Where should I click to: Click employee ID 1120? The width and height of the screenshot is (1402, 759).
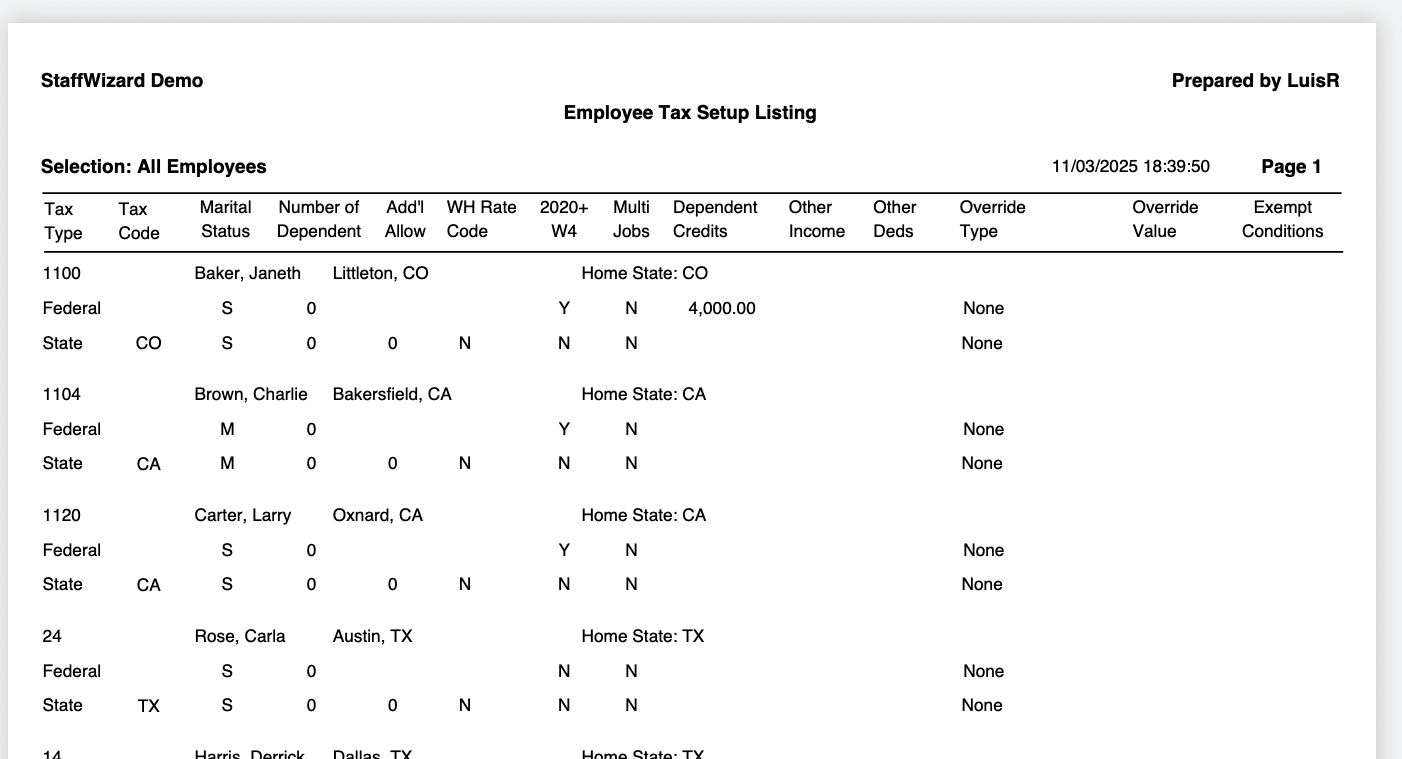coord(62,515)
